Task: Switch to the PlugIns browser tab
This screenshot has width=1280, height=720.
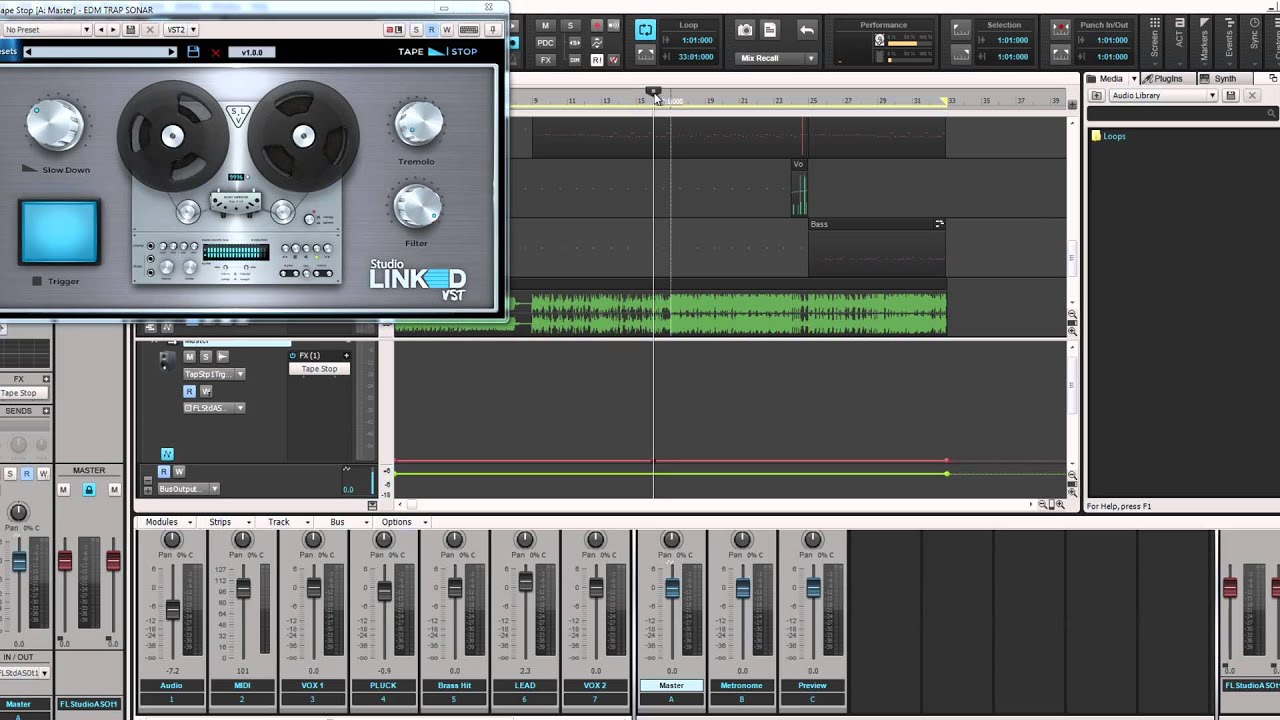Action: 1168,79
